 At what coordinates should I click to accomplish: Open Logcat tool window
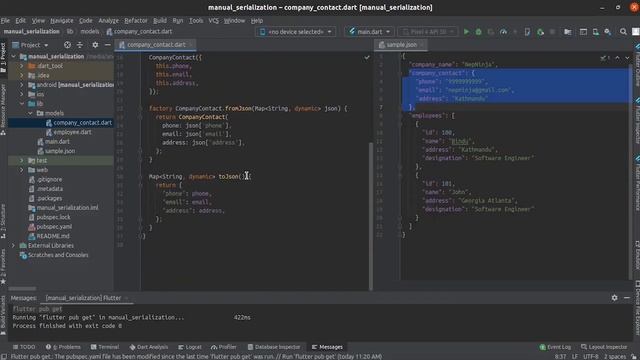click(190, 347)
